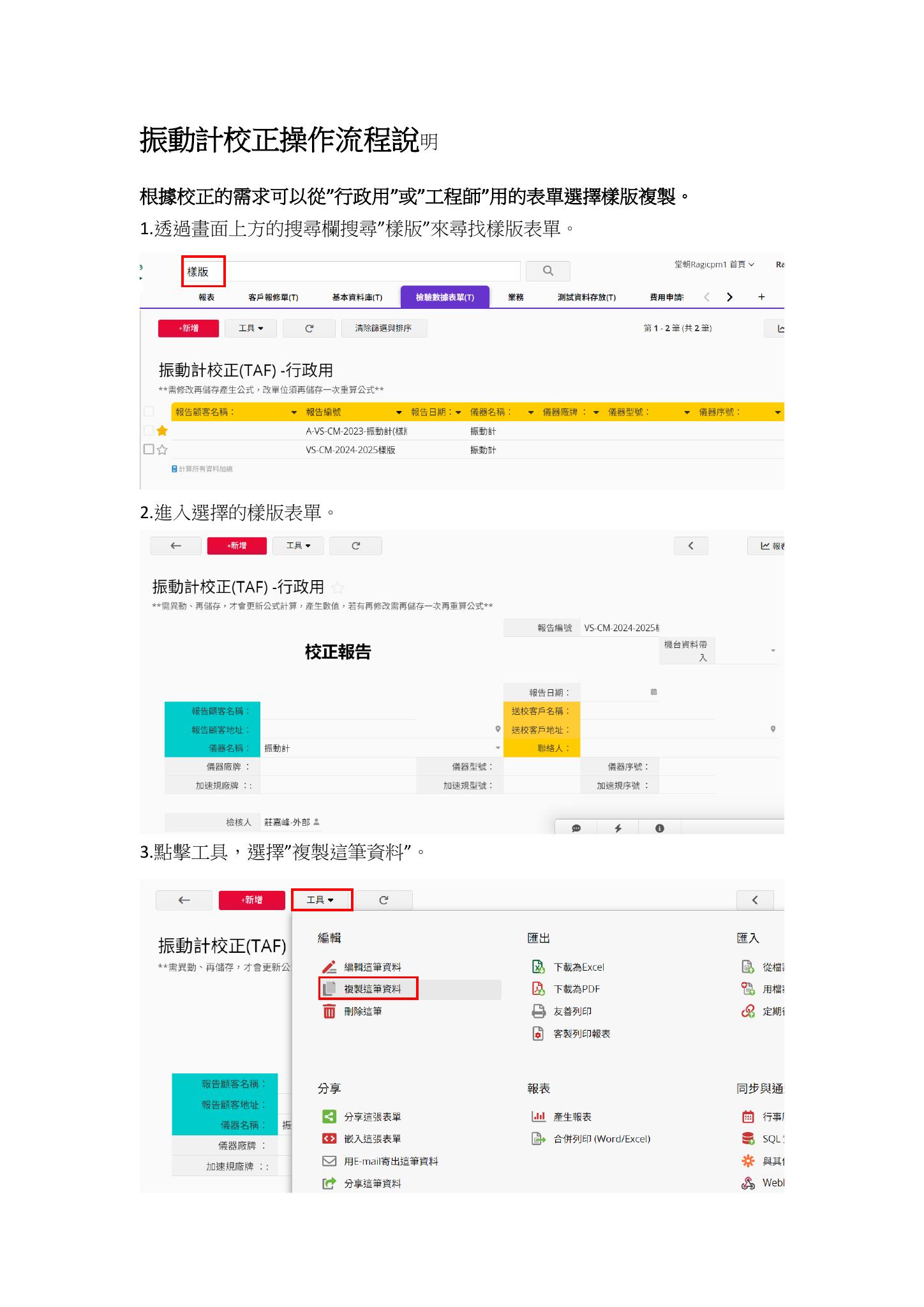Screen dimensions: 924x1307
Task: Click the 下載為PDF icon
Action: click(538, 989)
